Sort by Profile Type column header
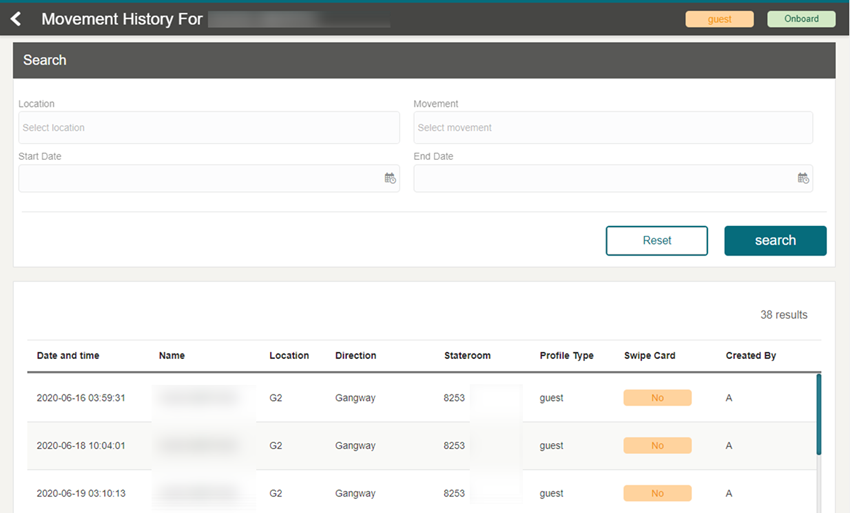The image size is (850, 513). pos(566,355)
